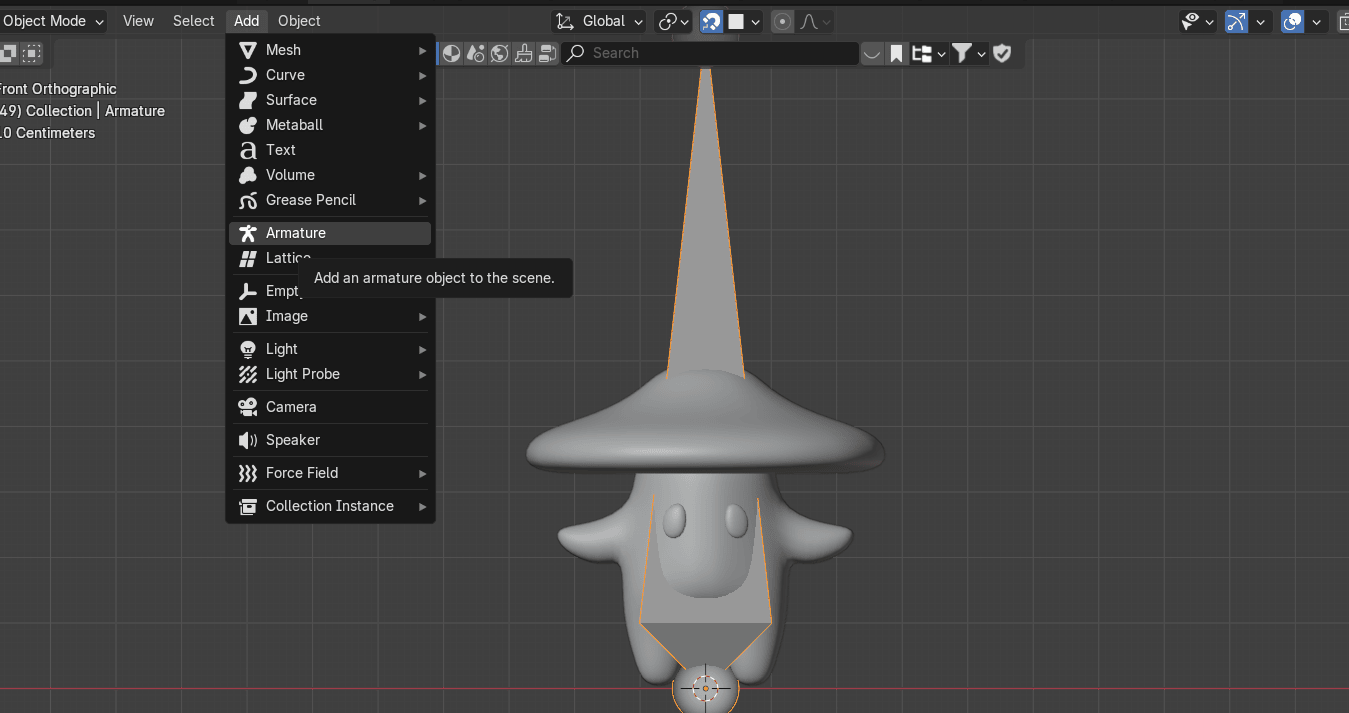Screen dimensions: 1349x713
Task: Toggle the snapping magnet icon
Action: click(x=711, y=21)
